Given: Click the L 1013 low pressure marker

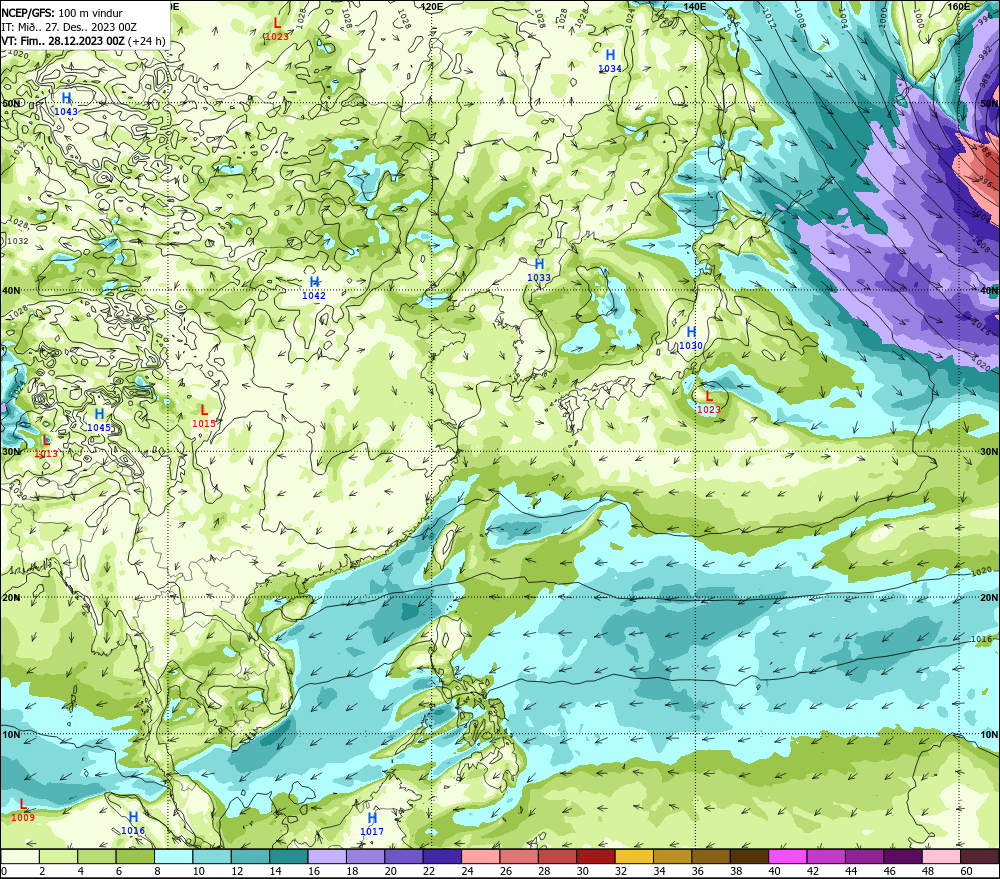Looking at the screenshot, I should pyautogui.click(x=46, y=446).
